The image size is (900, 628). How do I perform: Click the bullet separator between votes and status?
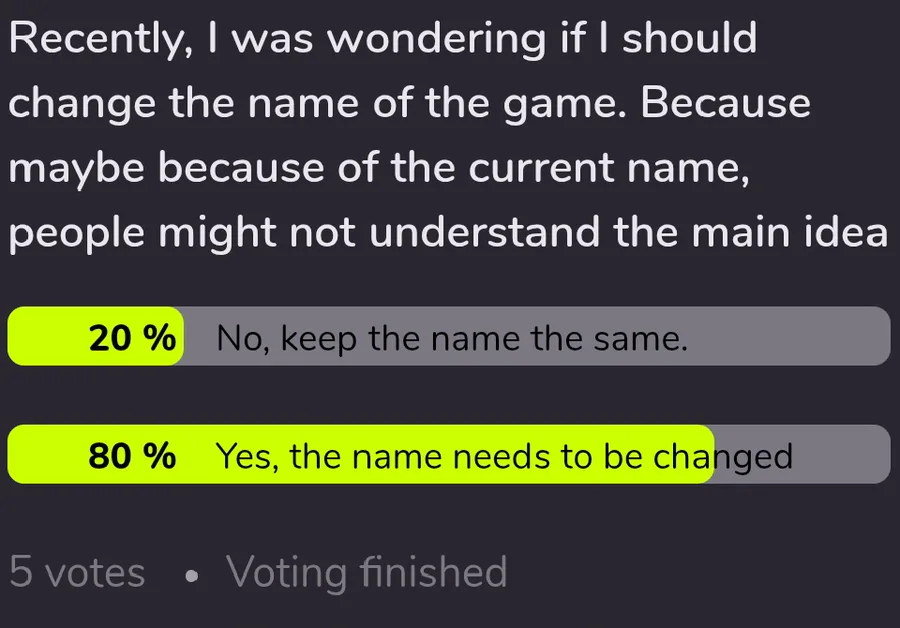pyautogui.click(x=192, y=575)
